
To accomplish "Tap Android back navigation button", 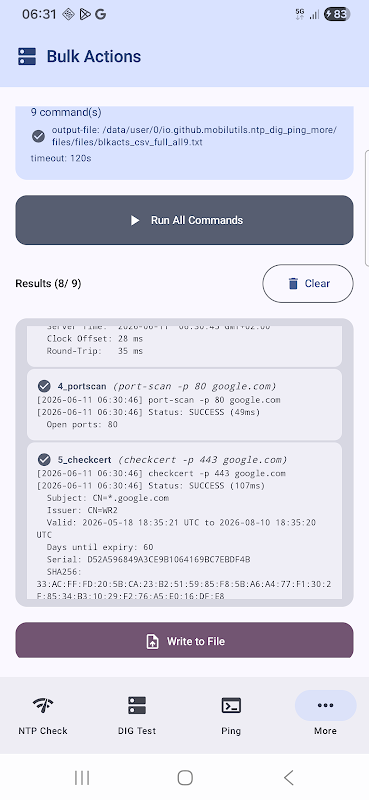I will click(x=288, y=778).
